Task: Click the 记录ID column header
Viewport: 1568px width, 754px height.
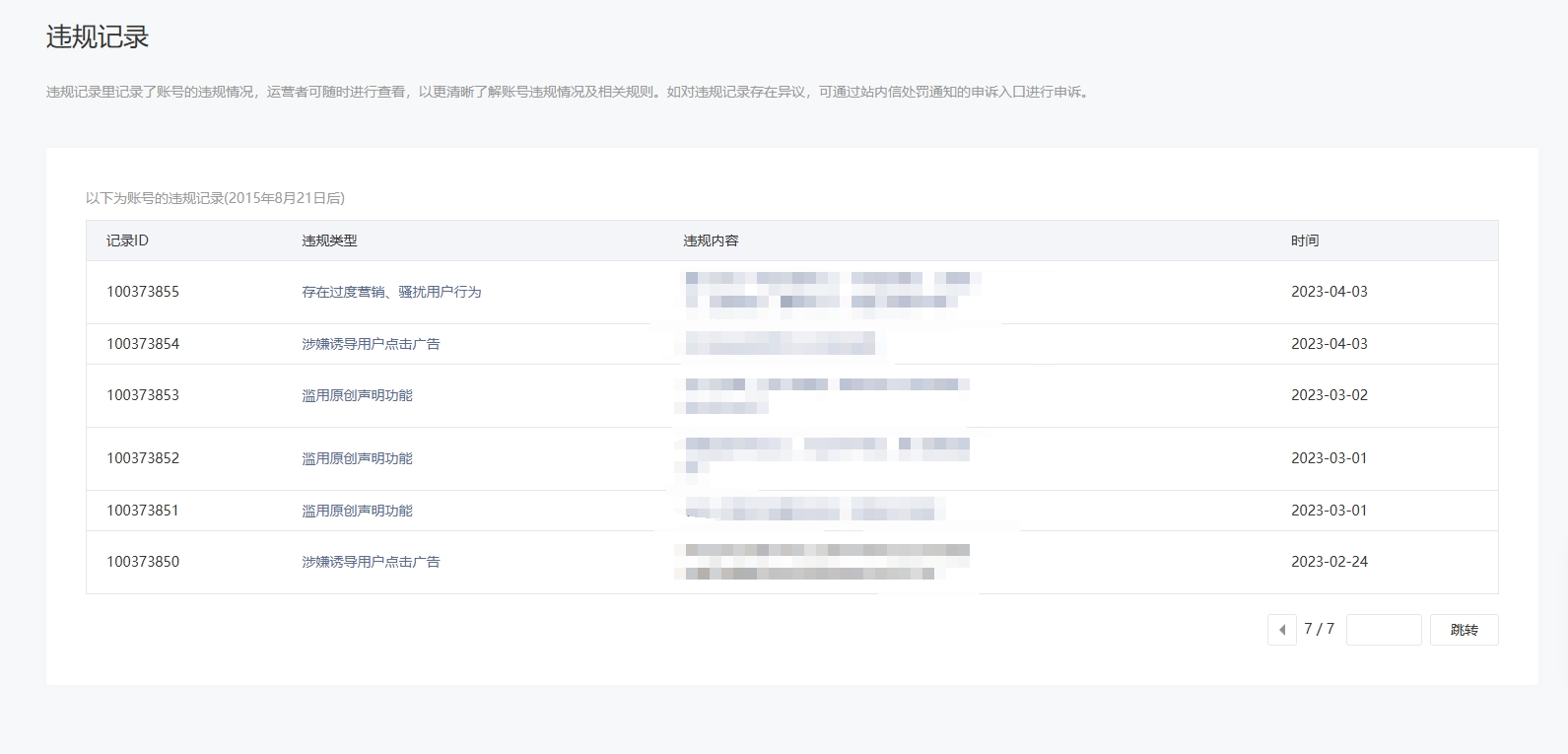Action: 127,240
